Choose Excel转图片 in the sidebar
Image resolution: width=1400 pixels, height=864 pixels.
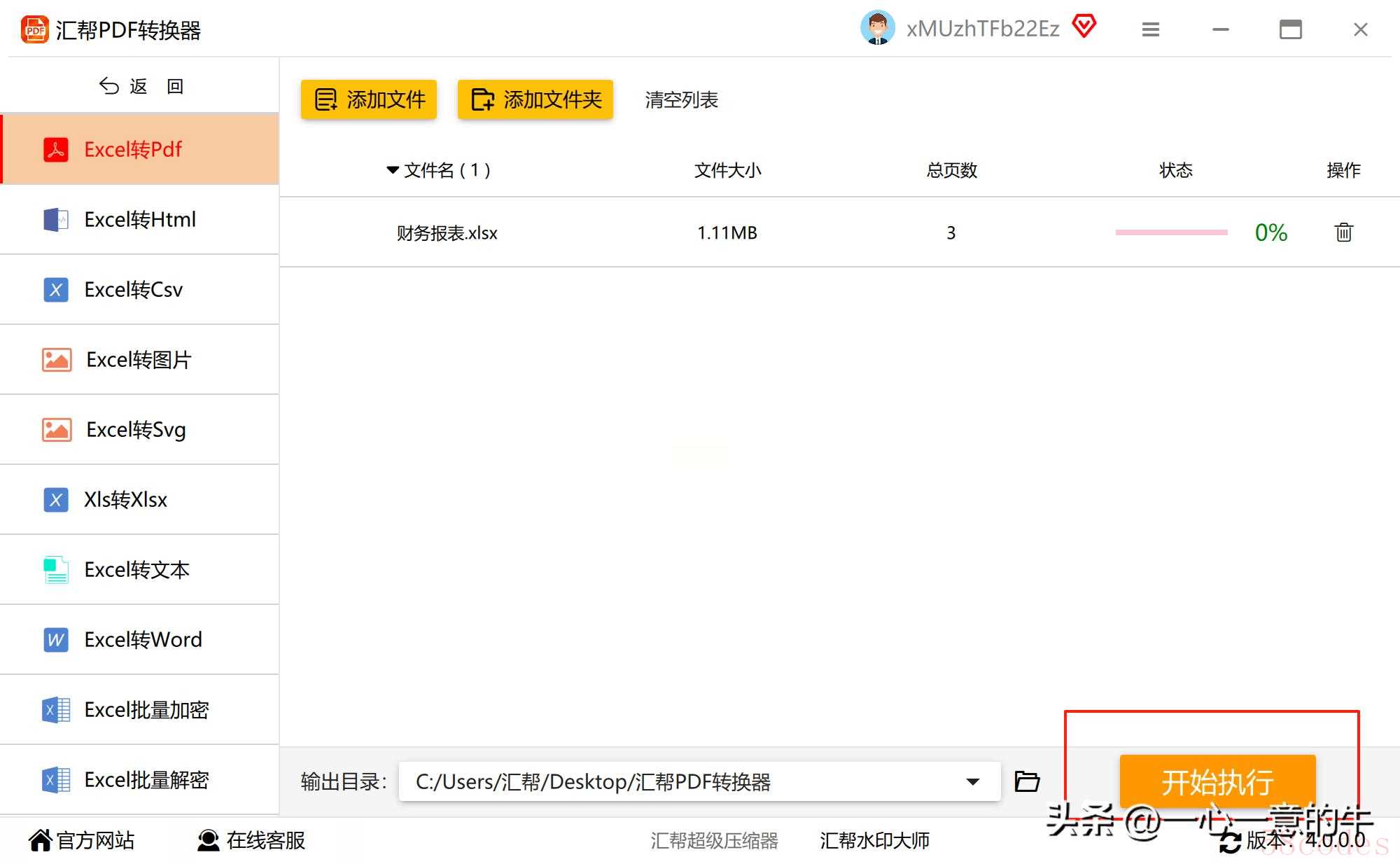pyautogui.click(x=140, y=359)
